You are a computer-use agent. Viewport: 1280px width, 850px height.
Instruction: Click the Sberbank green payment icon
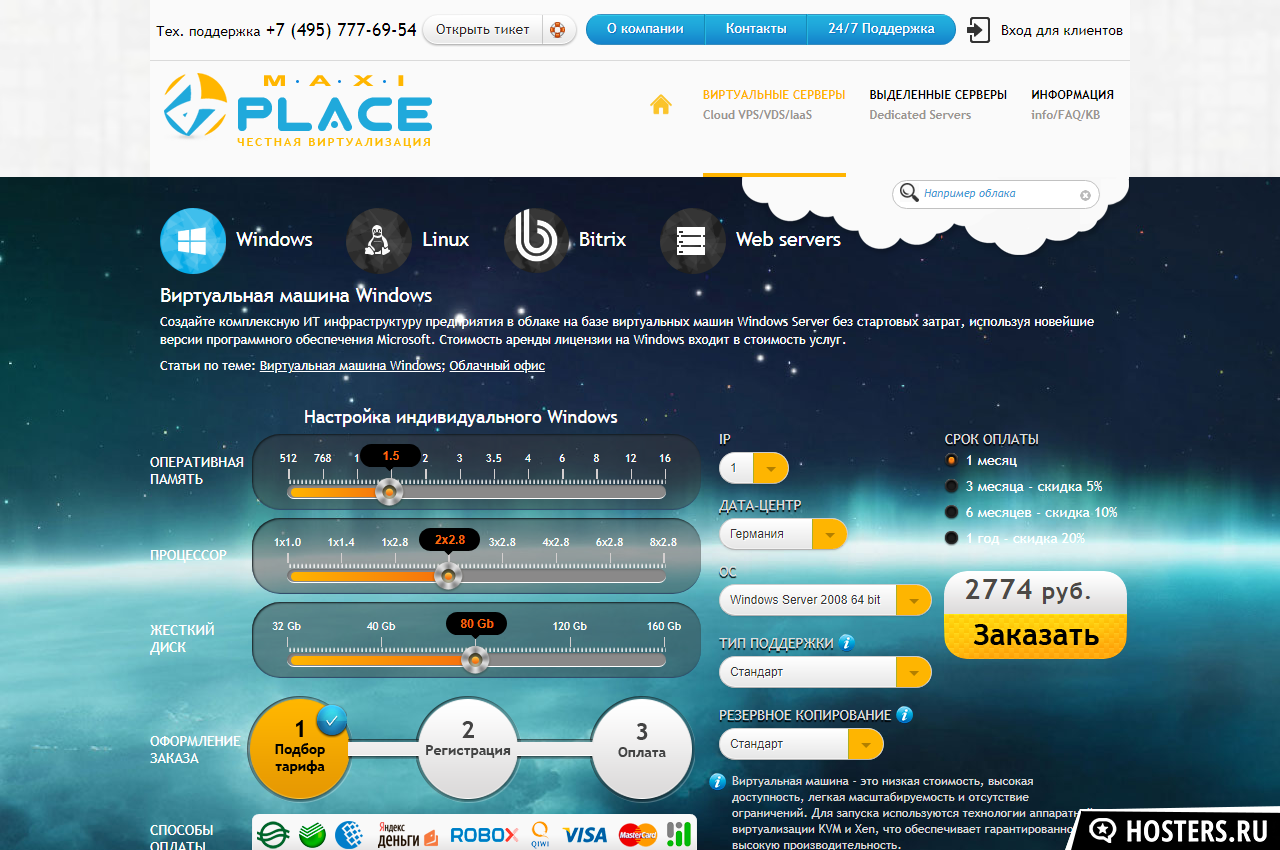311,834
